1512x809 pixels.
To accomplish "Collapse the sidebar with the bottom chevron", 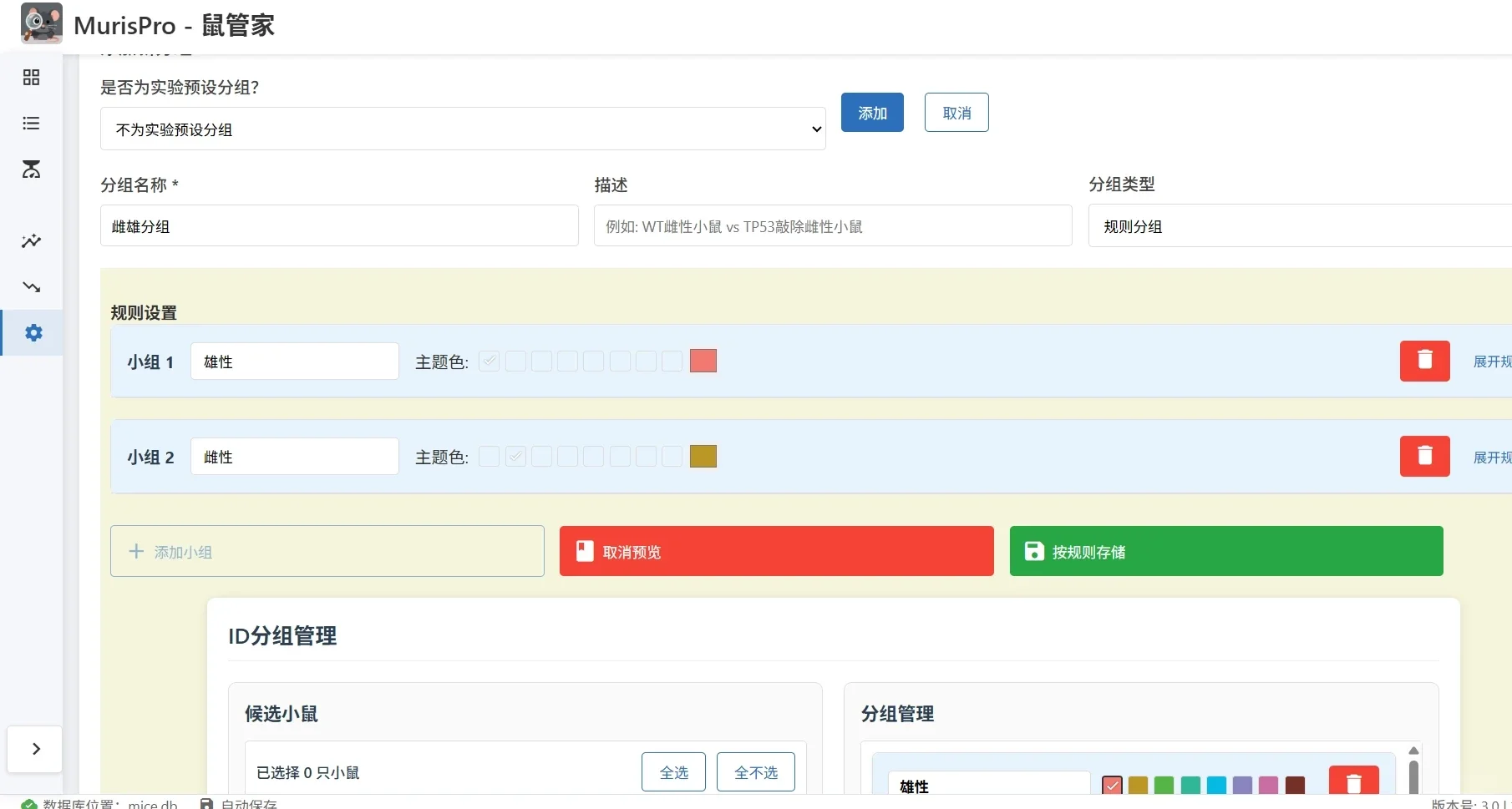I will 34,749.
